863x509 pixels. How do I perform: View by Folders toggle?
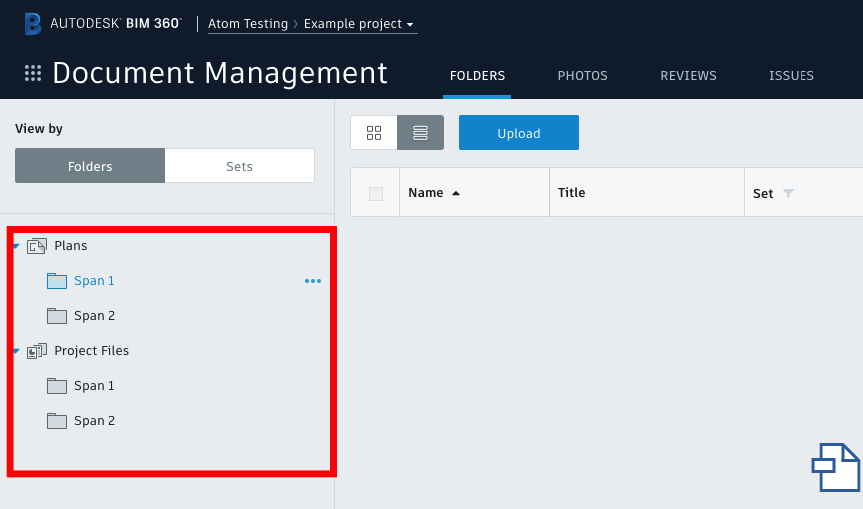90,166
